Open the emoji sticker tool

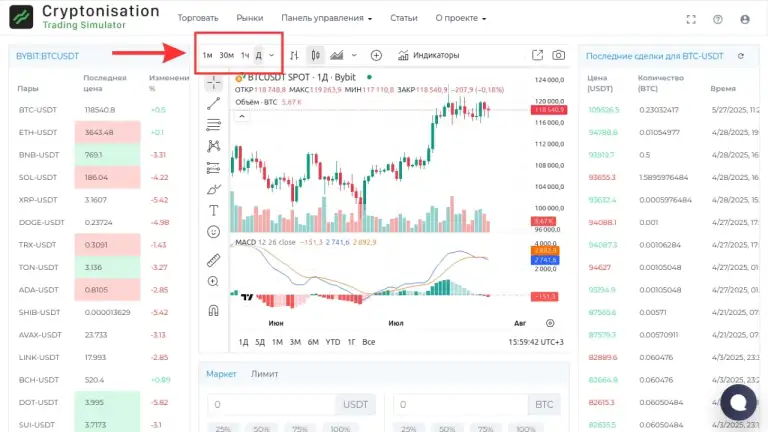(x=213, y=231)
